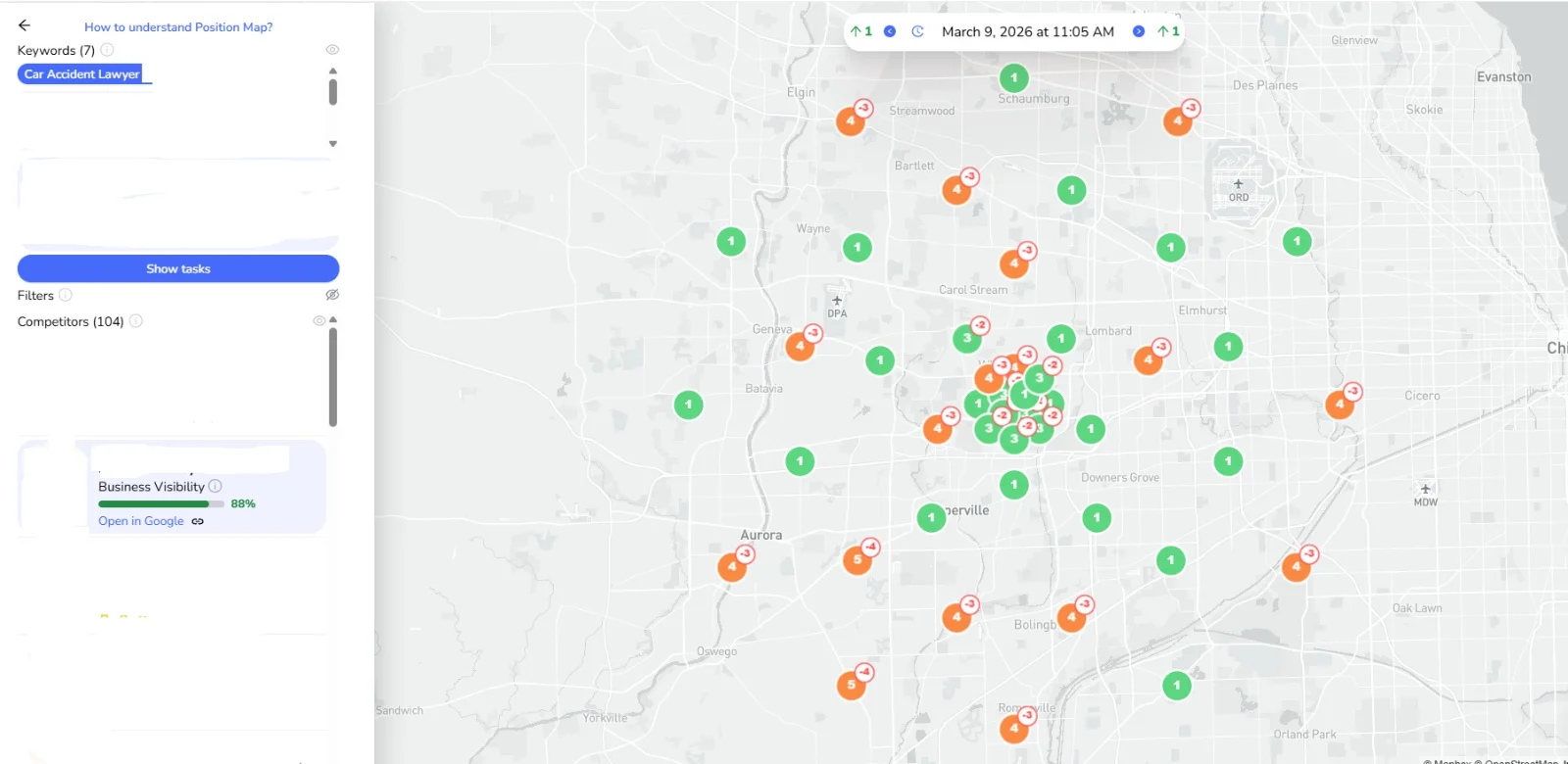Screen dimensions: 1568x764
Task: Click competitors list up arrow
Action: pos(333,320)
